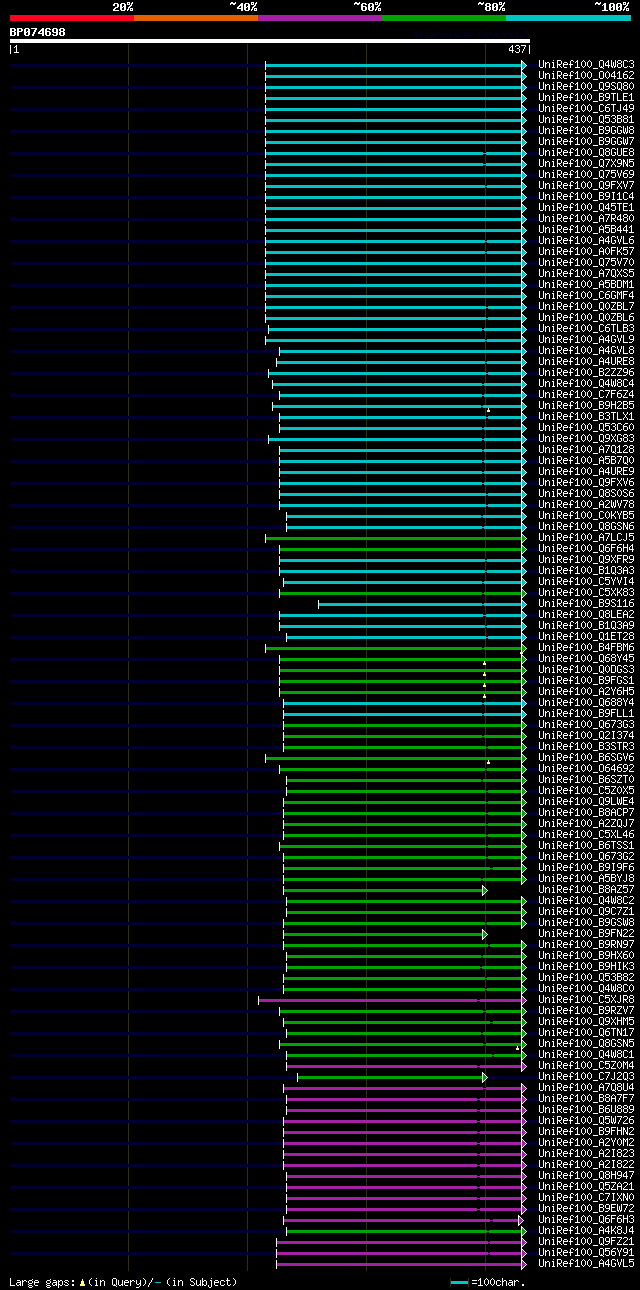The width and height of the screenshot is (640, 1290).
Task: Open hit UniRef100_Q4W8C3
Action: (x=586, y=64)
